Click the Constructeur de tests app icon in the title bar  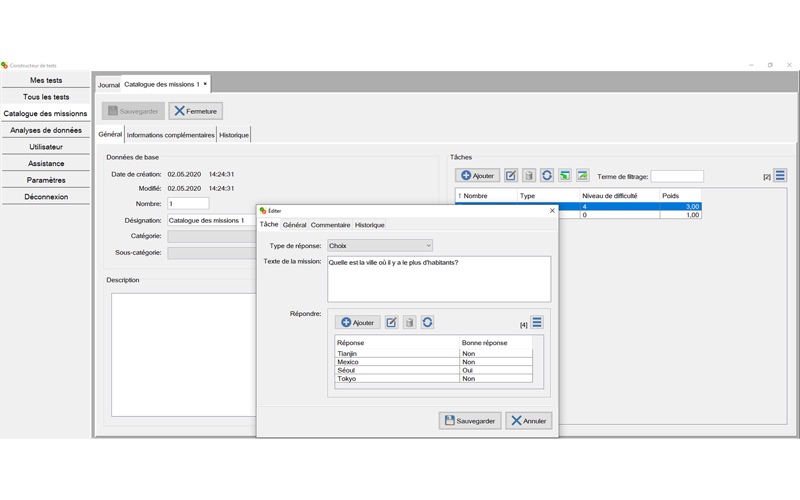pos(5,65)
